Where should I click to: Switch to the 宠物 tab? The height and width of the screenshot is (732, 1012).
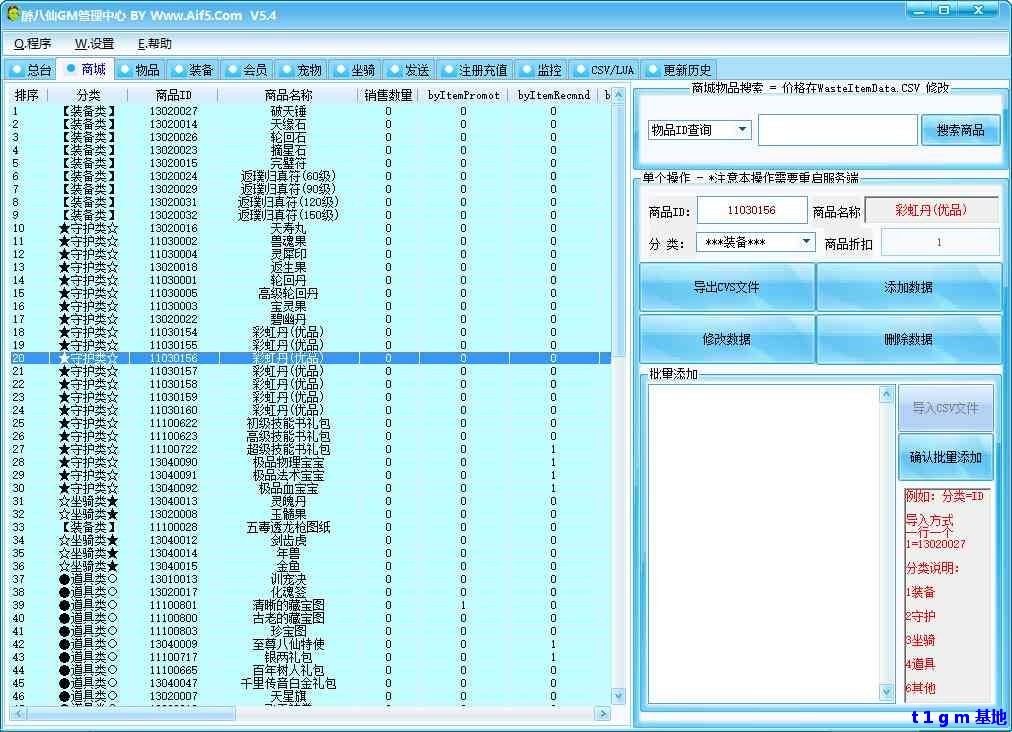301,70
